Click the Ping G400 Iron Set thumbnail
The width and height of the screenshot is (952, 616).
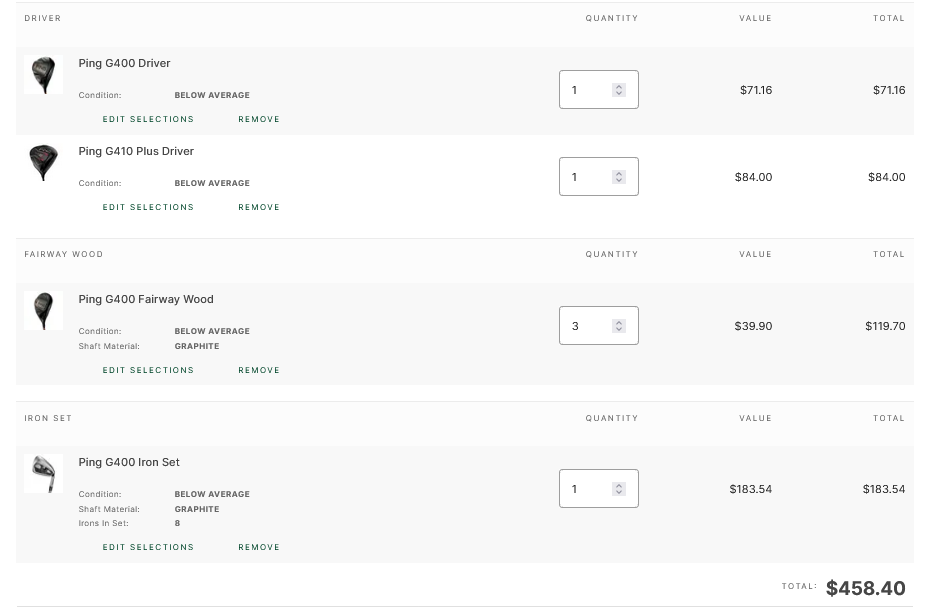click(x=43, y=473)
